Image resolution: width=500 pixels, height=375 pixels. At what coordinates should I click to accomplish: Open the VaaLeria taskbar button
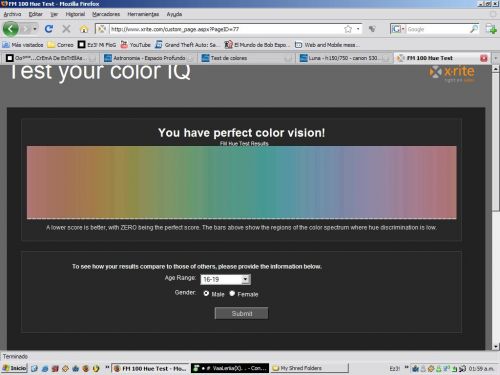click(230, 368)
